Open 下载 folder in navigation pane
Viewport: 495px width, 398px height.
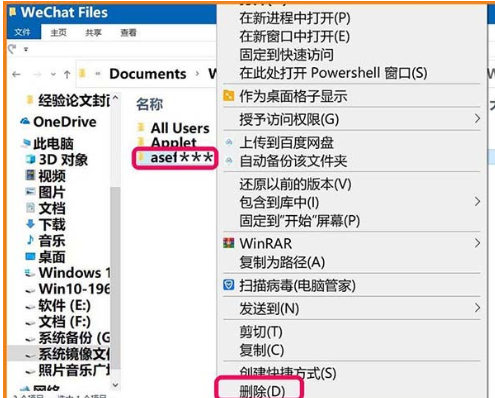click(52, 225)
